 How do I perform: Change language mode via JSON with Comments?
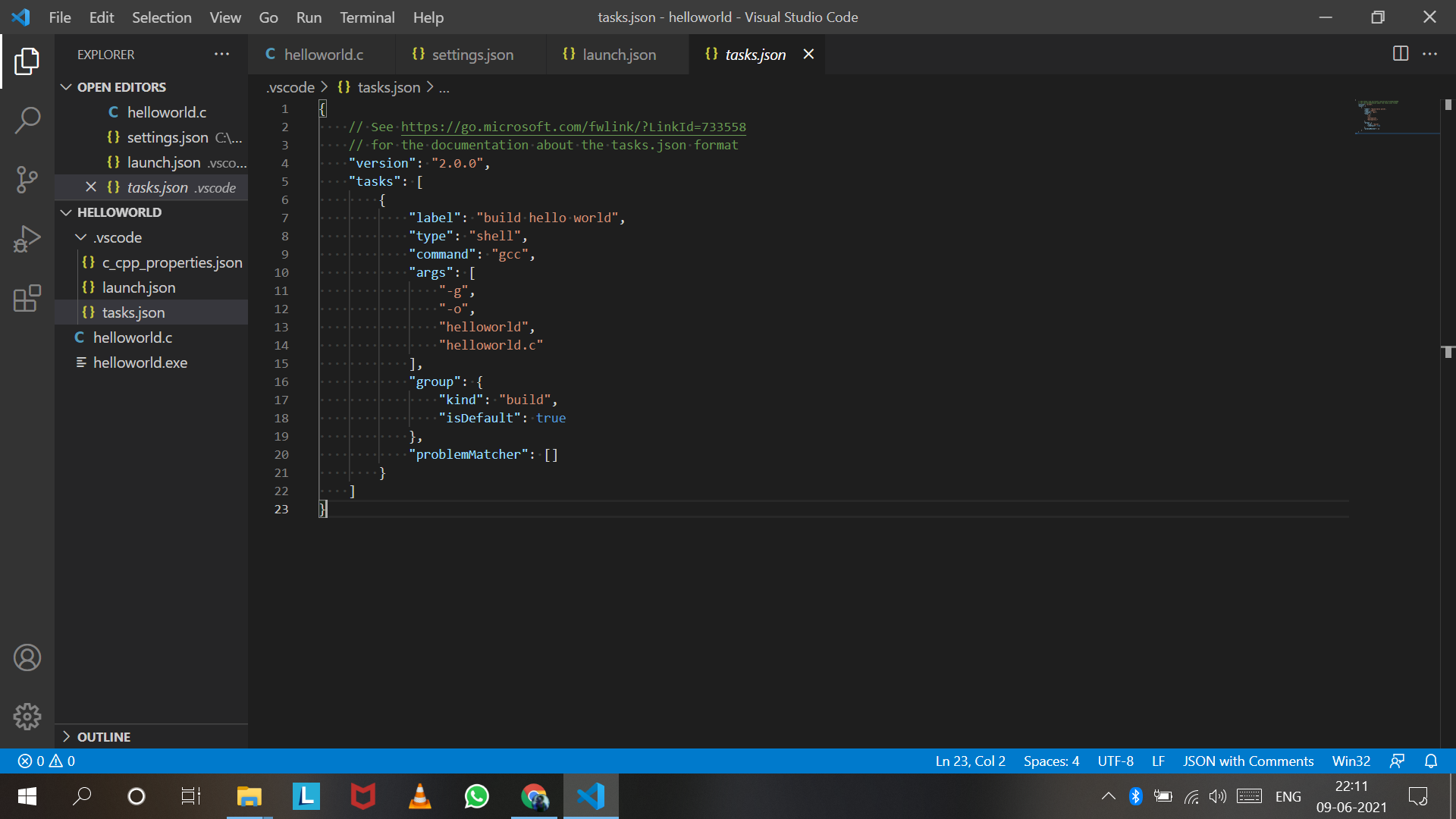[1248, 761]
